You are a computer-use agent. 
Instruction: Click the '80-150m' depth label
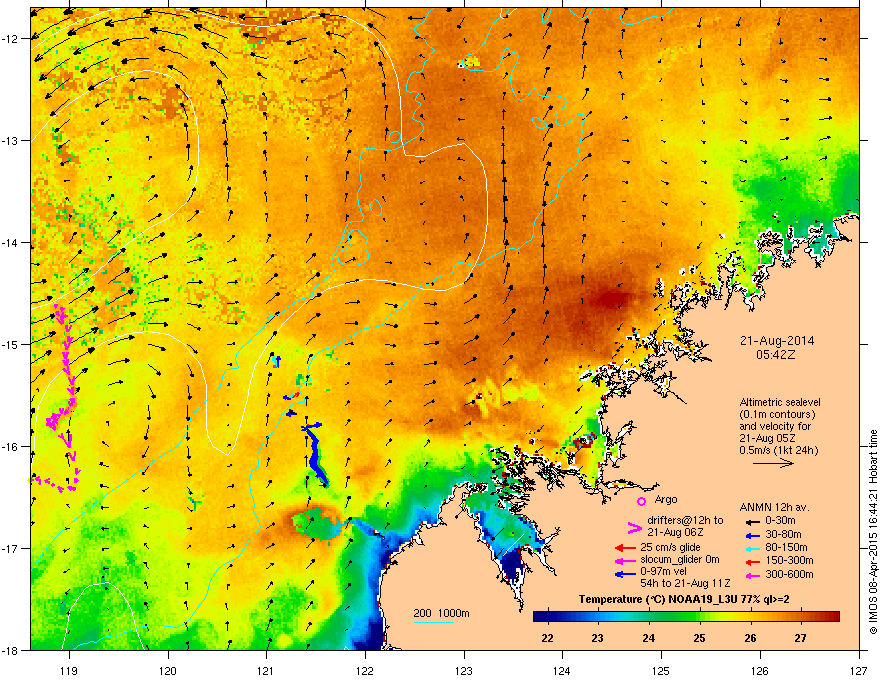(x=786, y=548)
